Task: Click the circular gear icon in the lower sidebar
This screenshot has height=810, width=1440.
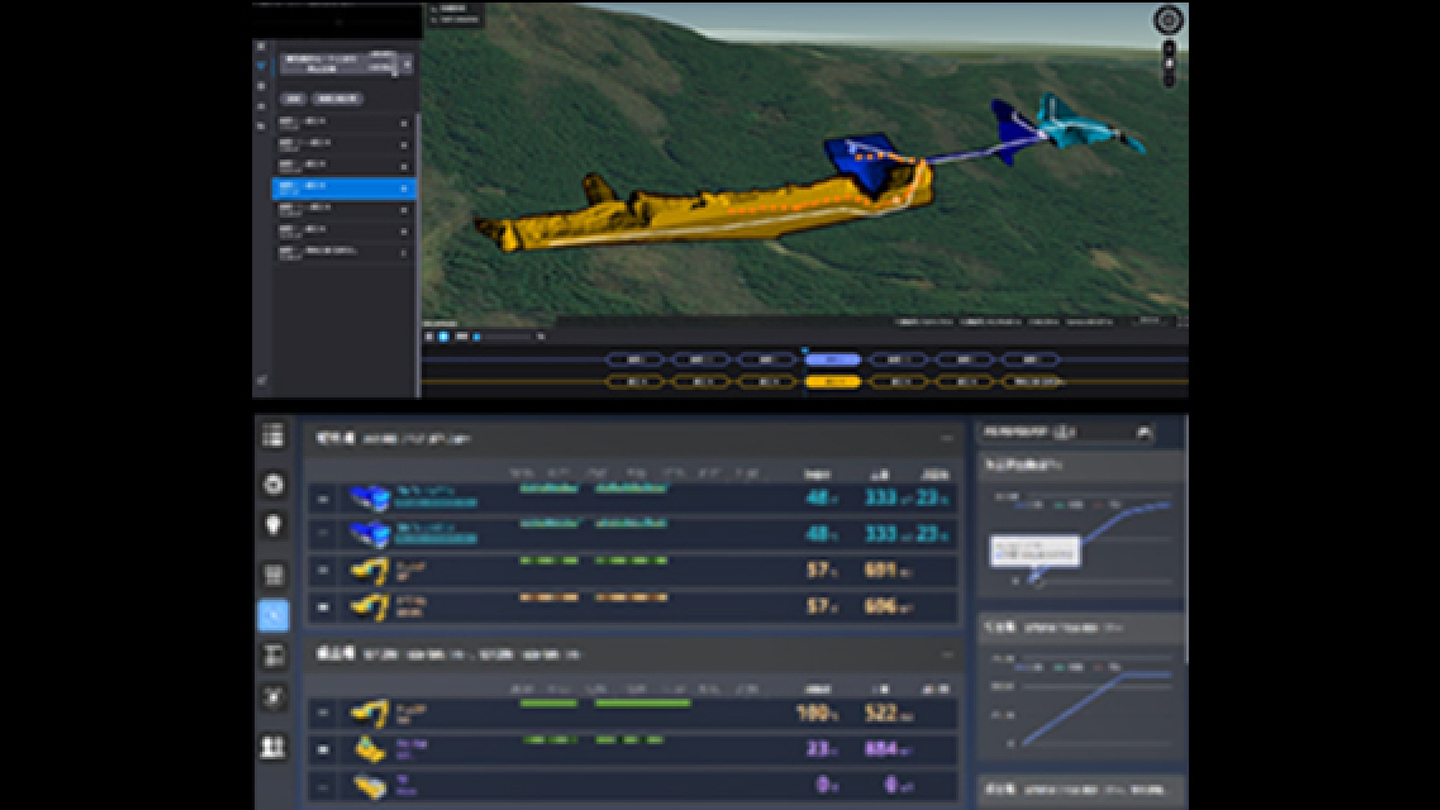Action: pyautogui.click(x=273, y=484)
